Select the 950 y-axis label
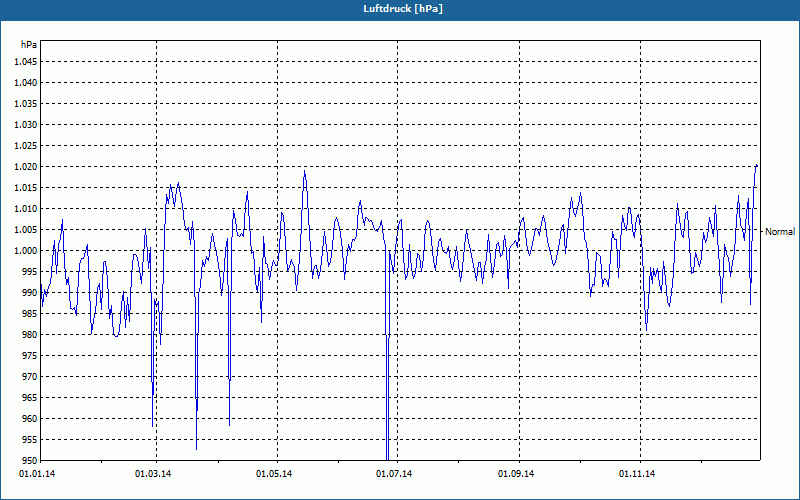Image resolution: width=800 pixels, height=500 pixels. coord(30,461)
